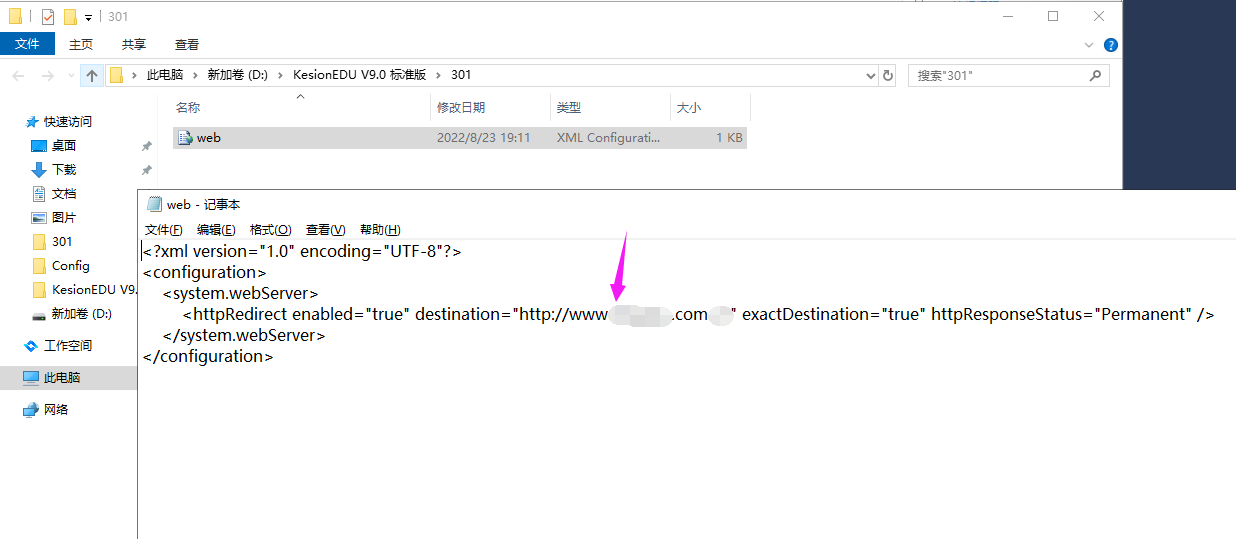Click the blue help question mark icon
1236x539 pixels.
click(x=1110, y=45)
